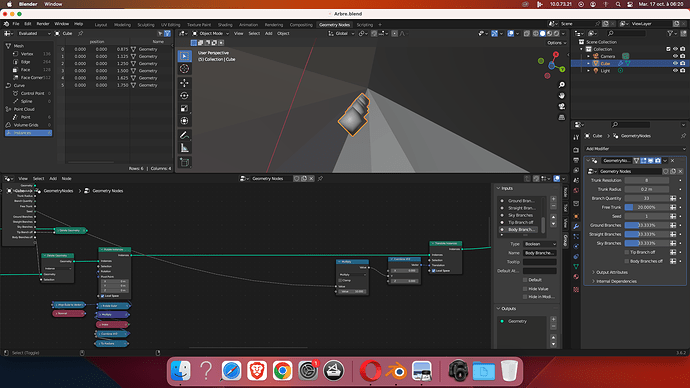The image size is (690, 388).
Task: Open the Tool properties tab
Action: click(576, 138)
